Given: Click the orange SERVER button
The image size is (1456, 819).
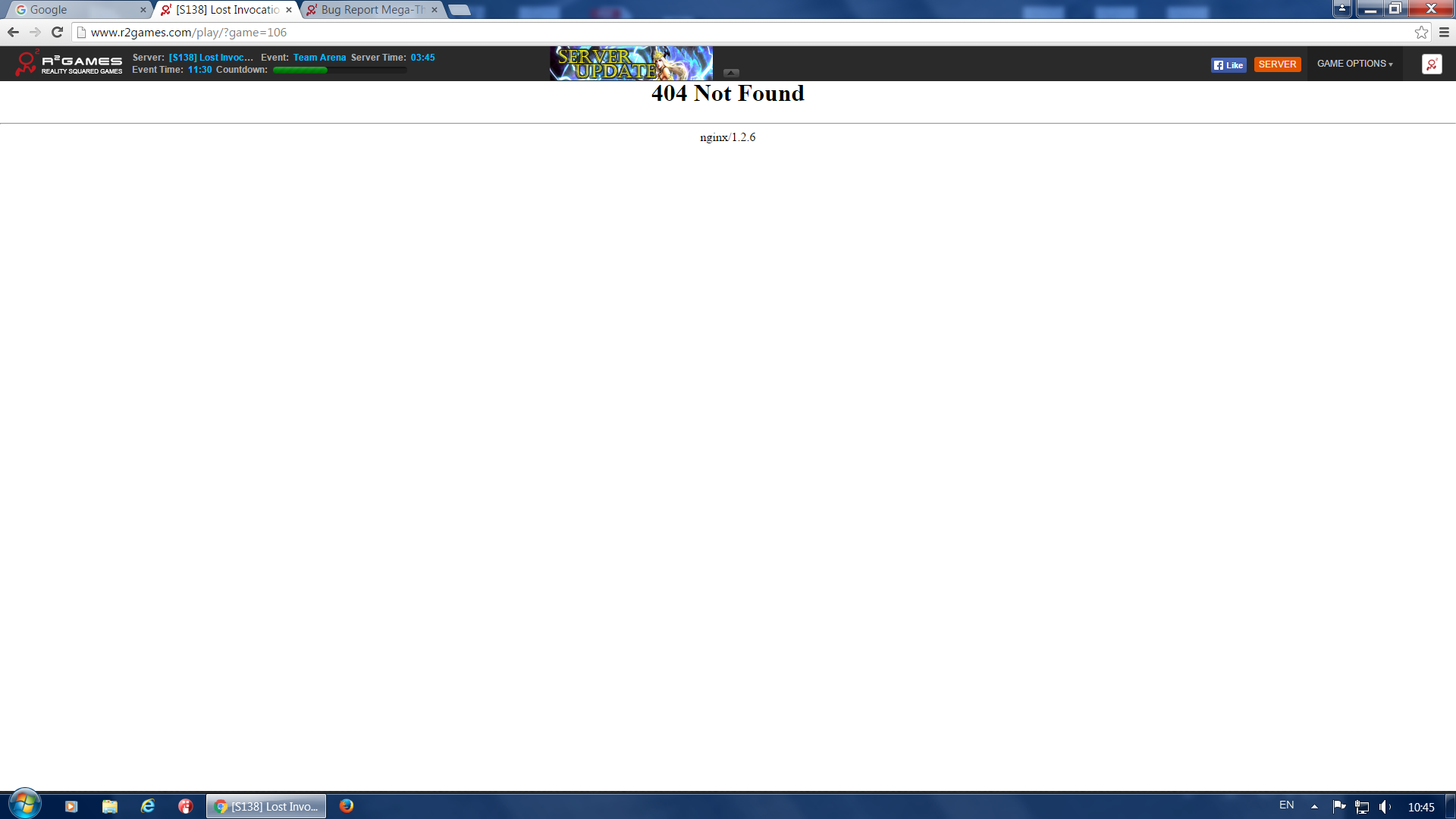Looking at the screenshot, I should pos(1277,64).
